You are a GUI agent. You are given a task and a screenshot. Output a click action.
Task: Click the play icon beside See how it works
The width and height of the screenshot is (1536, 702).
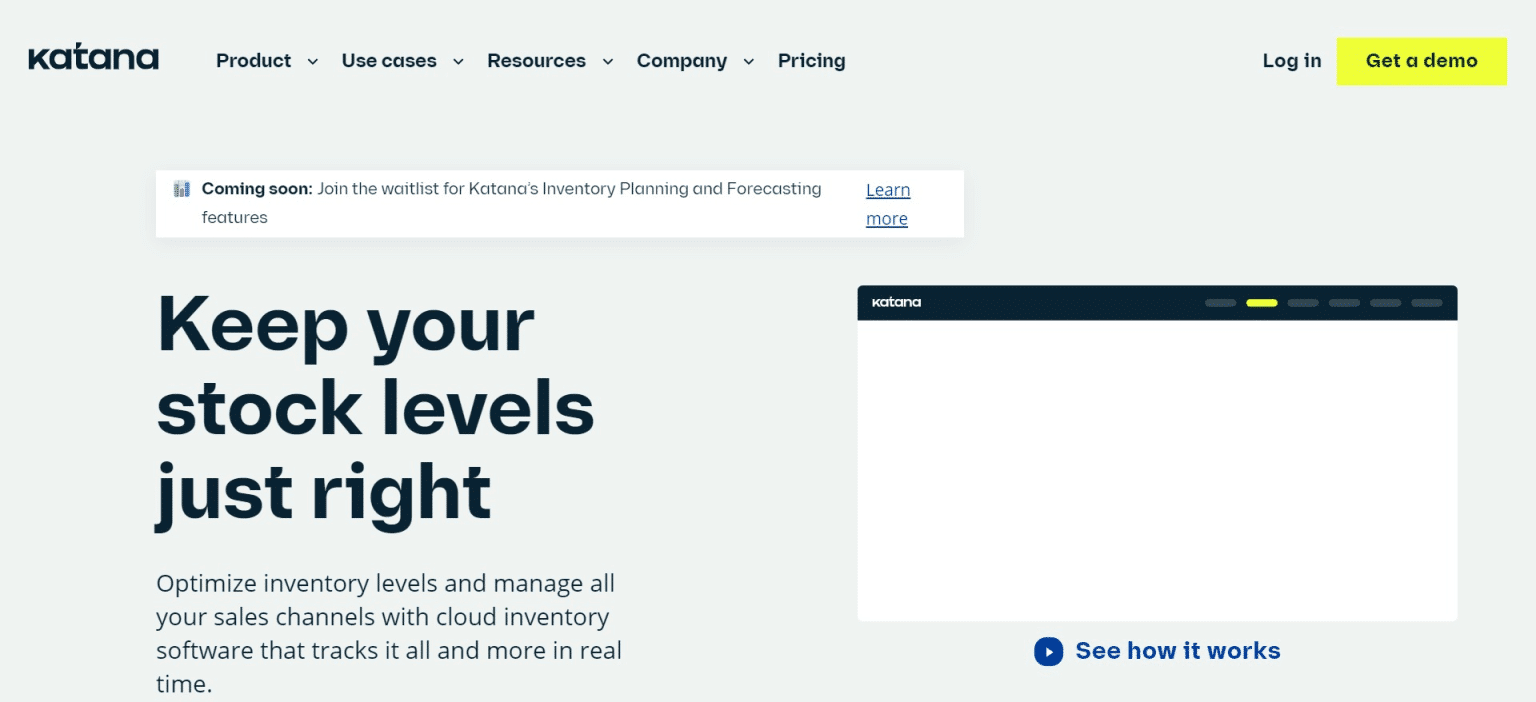tap(1048, 651)
